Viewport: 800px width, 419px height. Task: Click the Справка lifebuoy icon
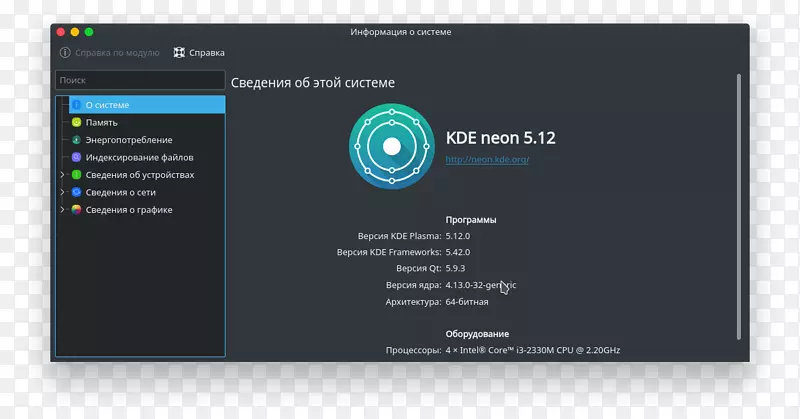pos(179,53)
